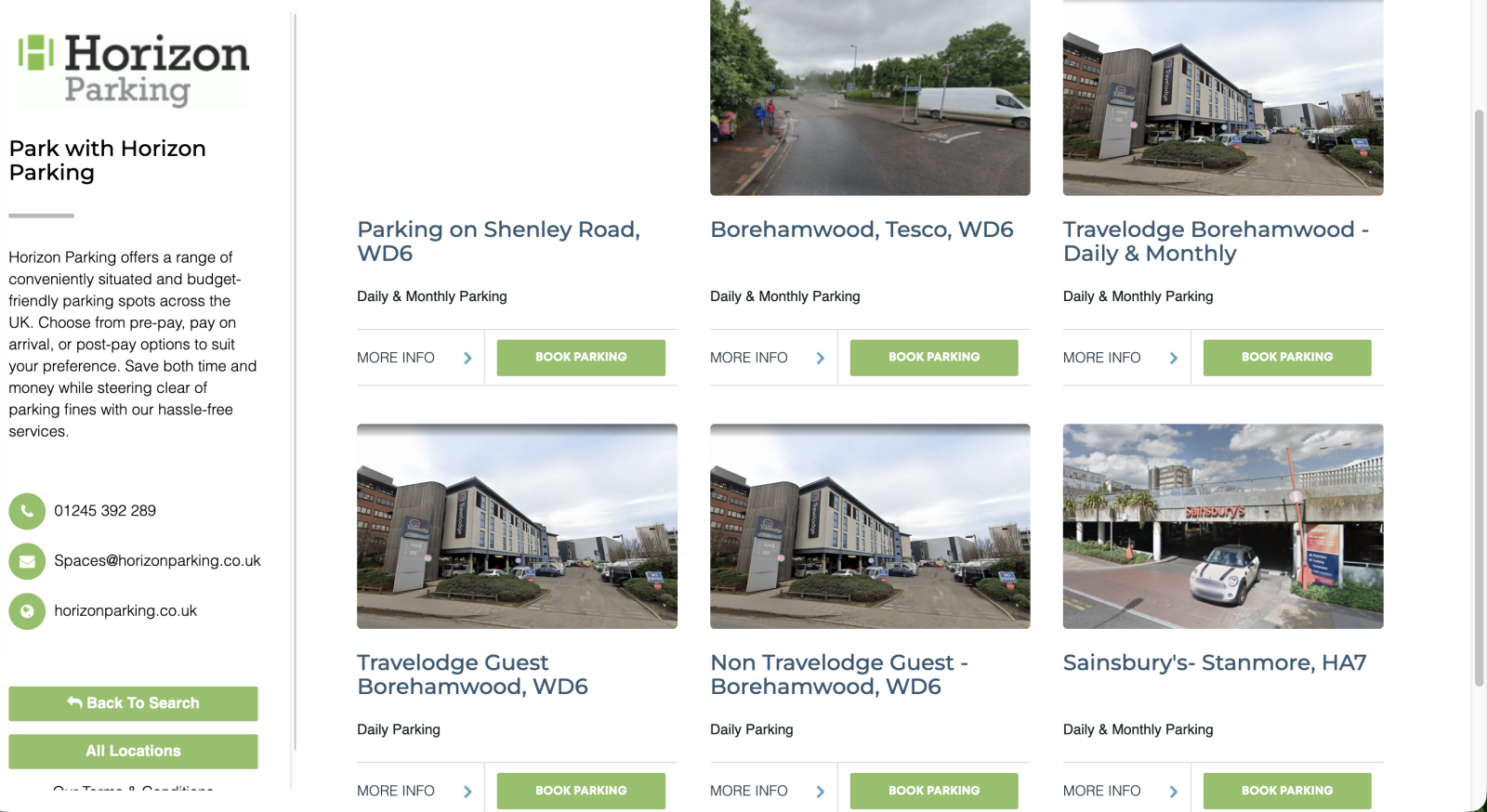Go back to search
Screen dimensions: 1487x812
[134, 703]
